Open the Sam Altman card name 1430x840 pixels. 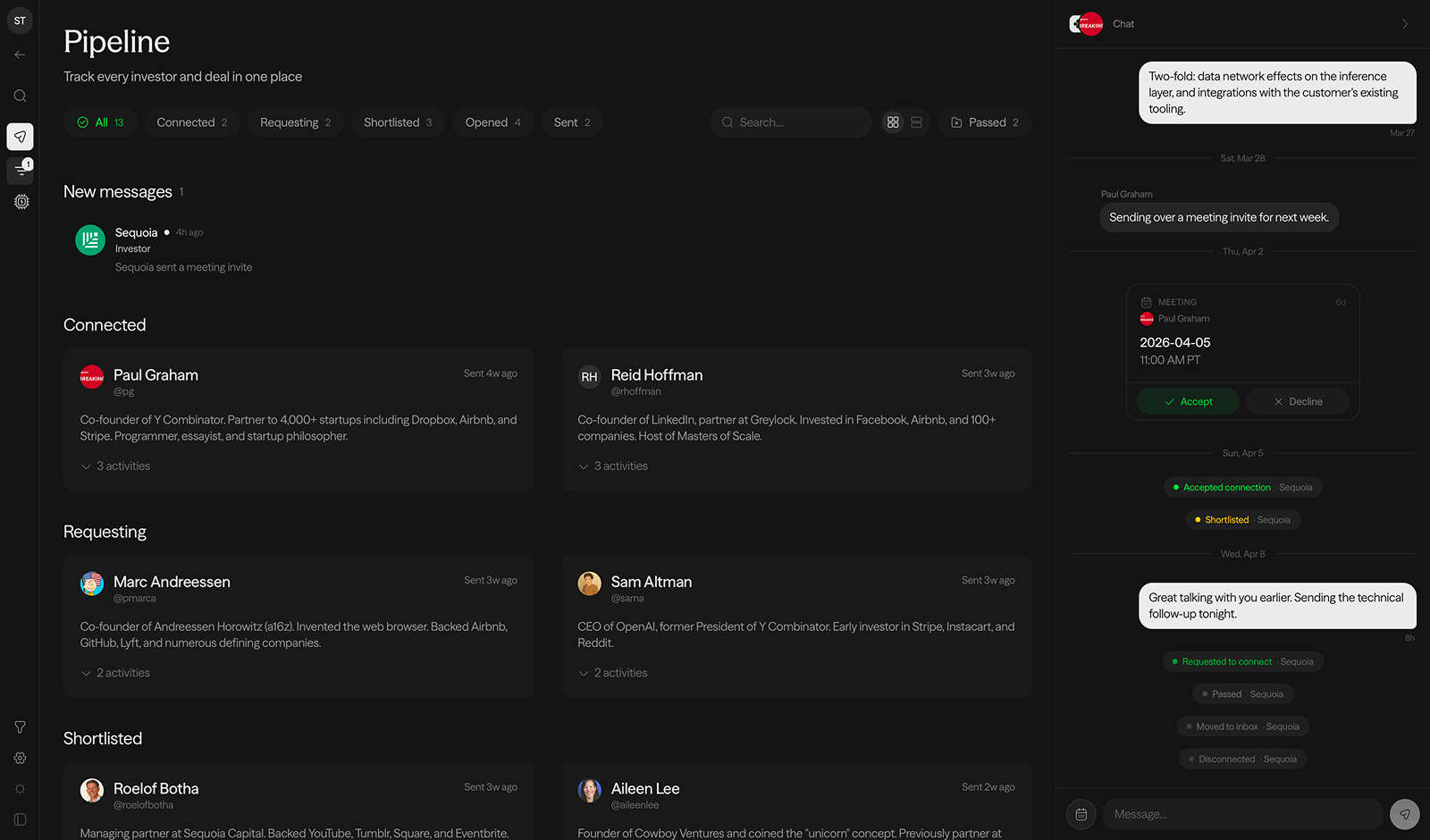[x=652, y=582]
